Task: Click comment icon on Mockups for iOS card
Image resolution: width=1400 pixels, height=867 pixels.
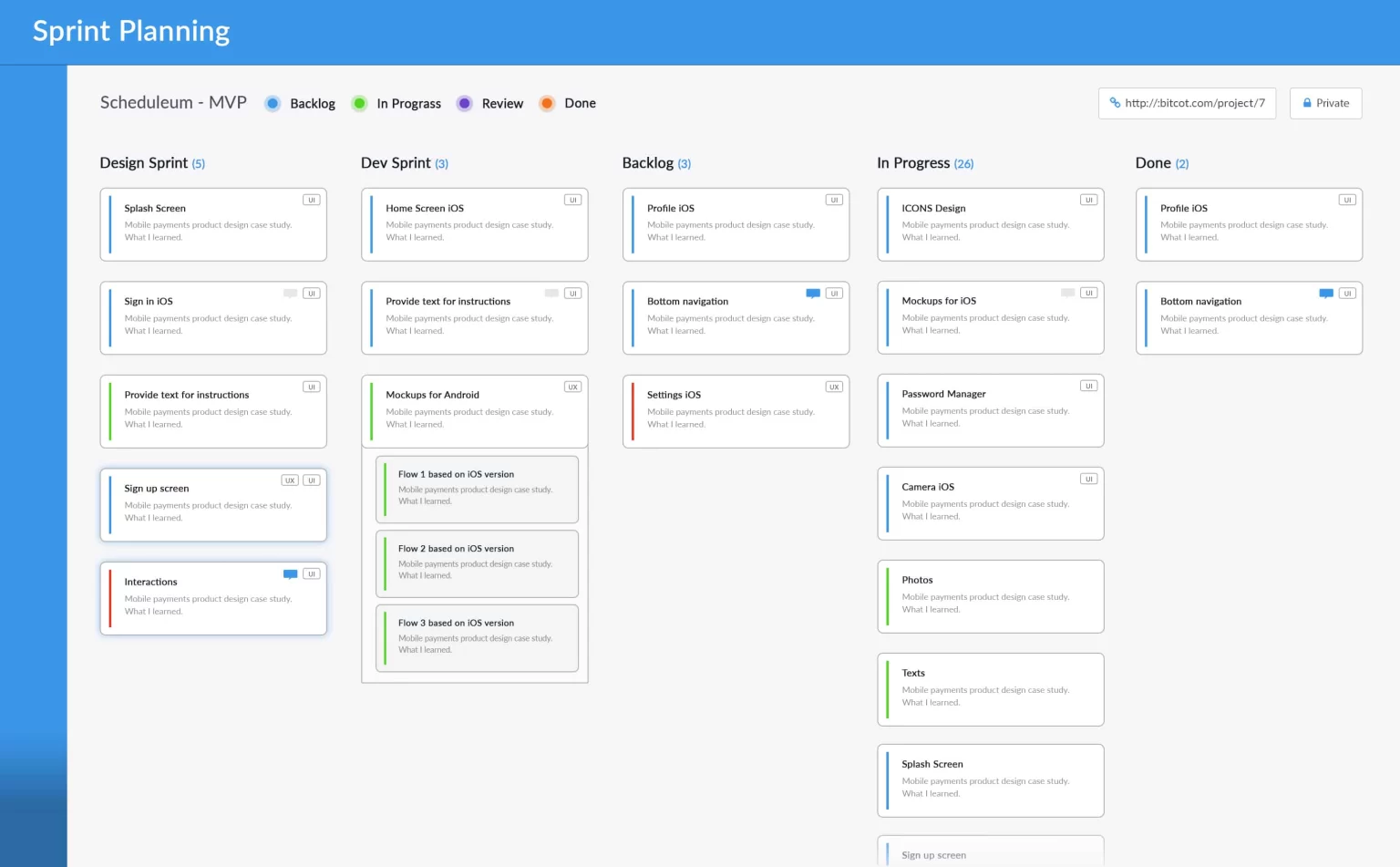Action: point(1067,293)
